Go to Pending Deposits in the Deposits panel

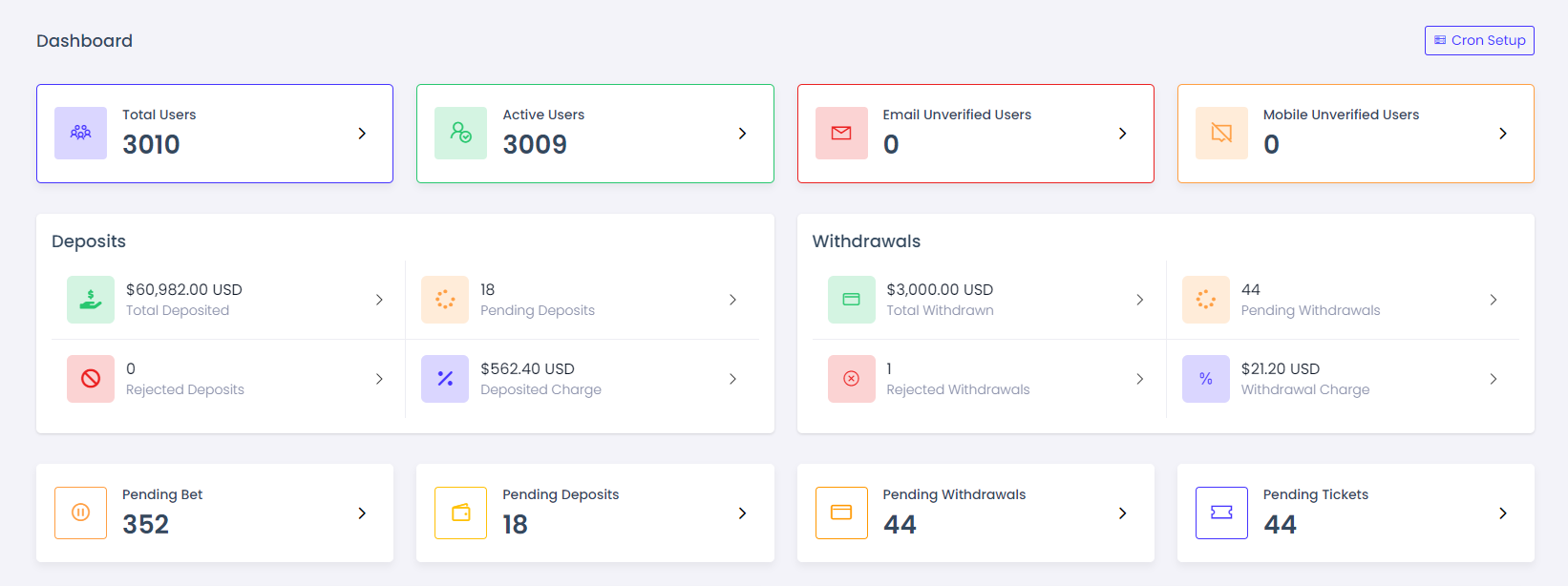(x=537, y=300)
